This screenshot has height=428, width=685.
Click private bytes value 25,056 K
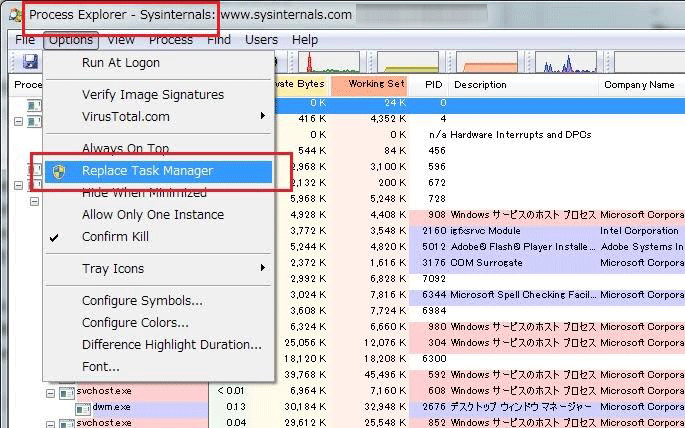pyautogui.click(x=304, y=343)
